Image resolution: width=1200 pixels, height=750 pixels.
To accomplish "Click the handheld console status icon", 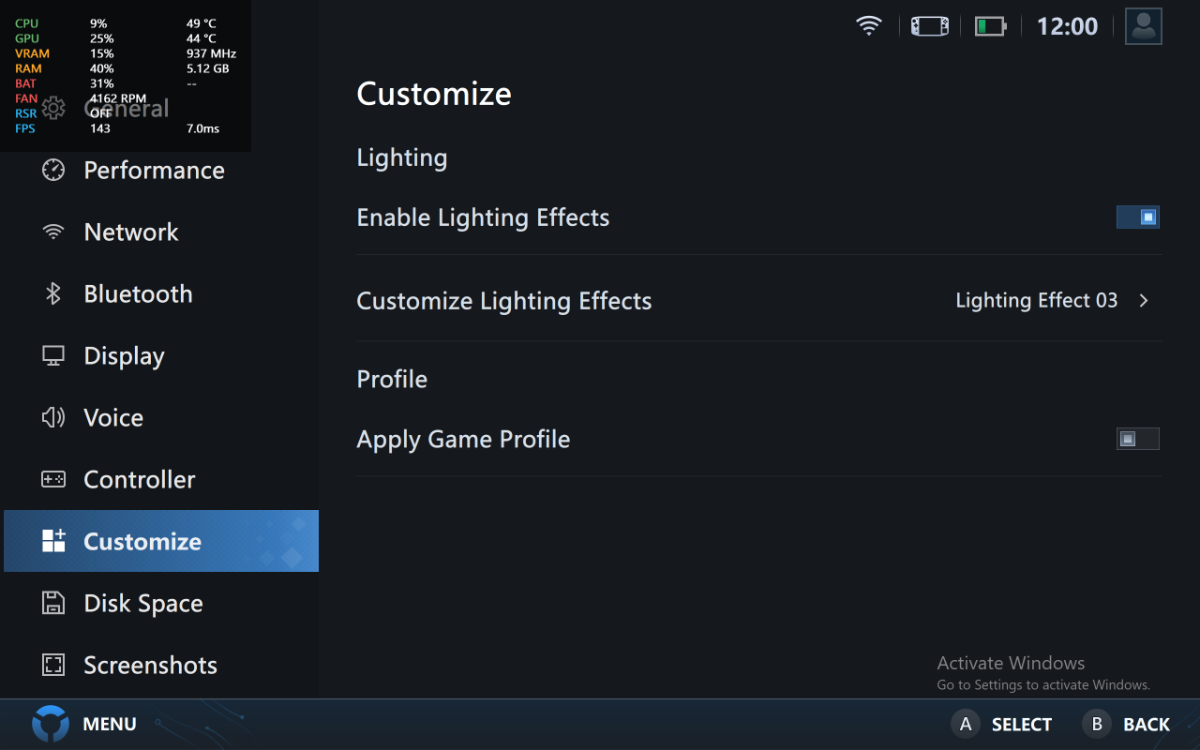I will coord(929,26).
